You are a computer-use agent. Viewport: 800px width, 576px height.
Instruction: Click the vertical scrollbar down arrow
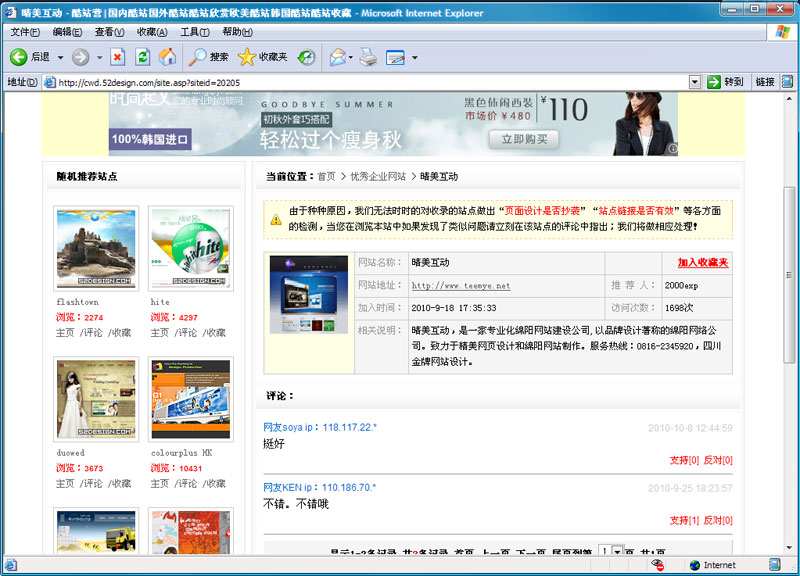click(791, 547)
